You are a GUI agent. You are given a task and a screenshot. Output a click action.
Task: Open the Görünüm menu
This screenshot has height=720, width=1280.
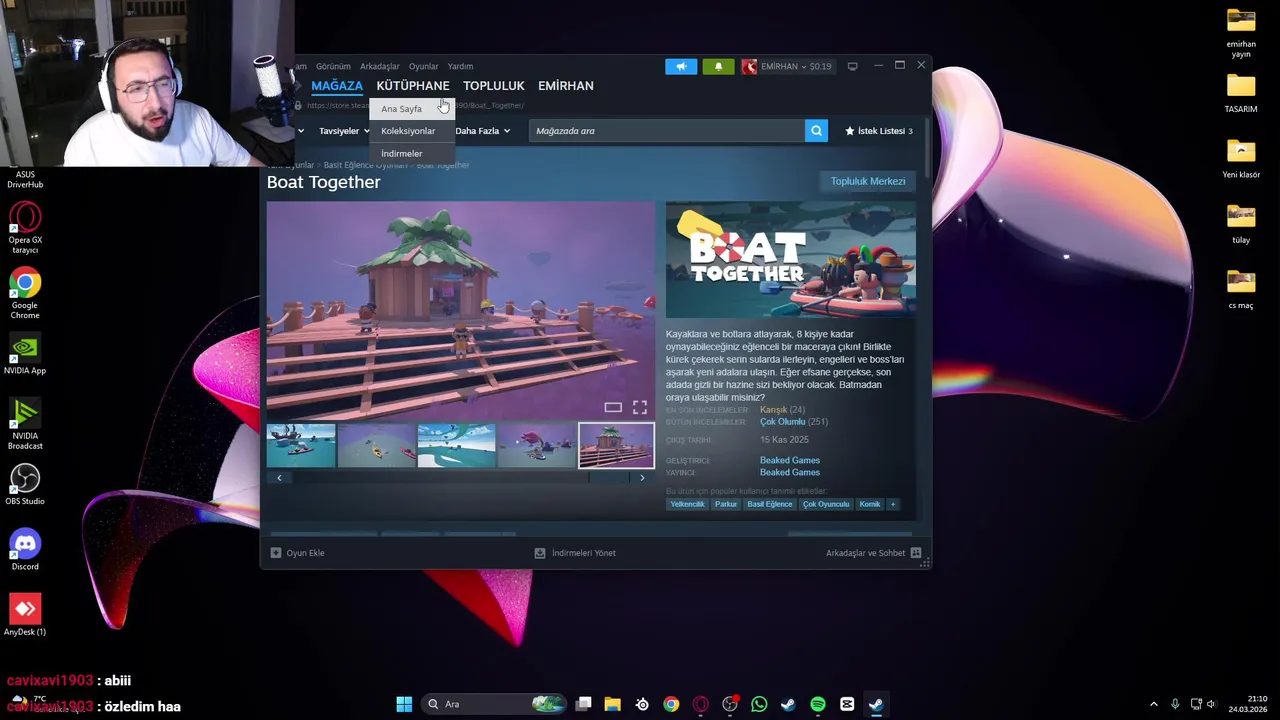[333, 67]
